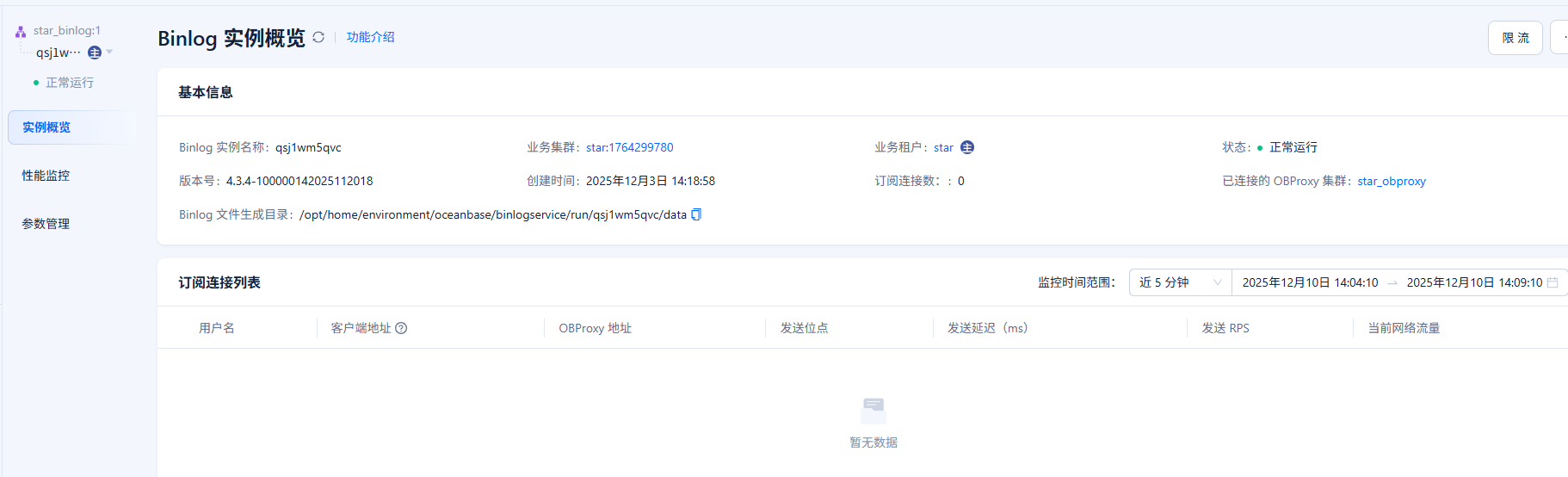
Task: Open the calendar icon in time range
Action: 1553,282
